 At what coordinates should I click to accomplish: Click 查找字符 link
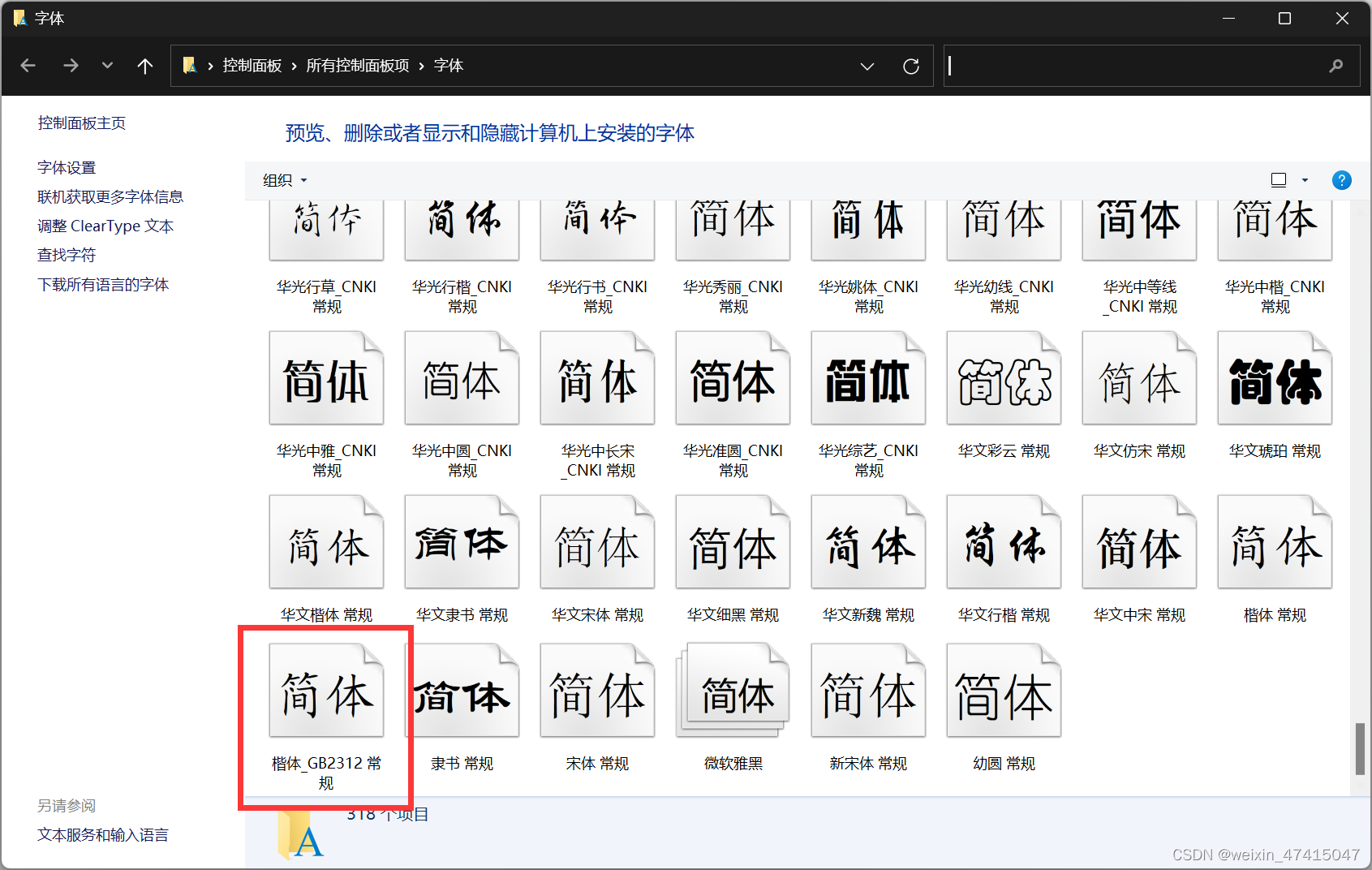point(67,255)
